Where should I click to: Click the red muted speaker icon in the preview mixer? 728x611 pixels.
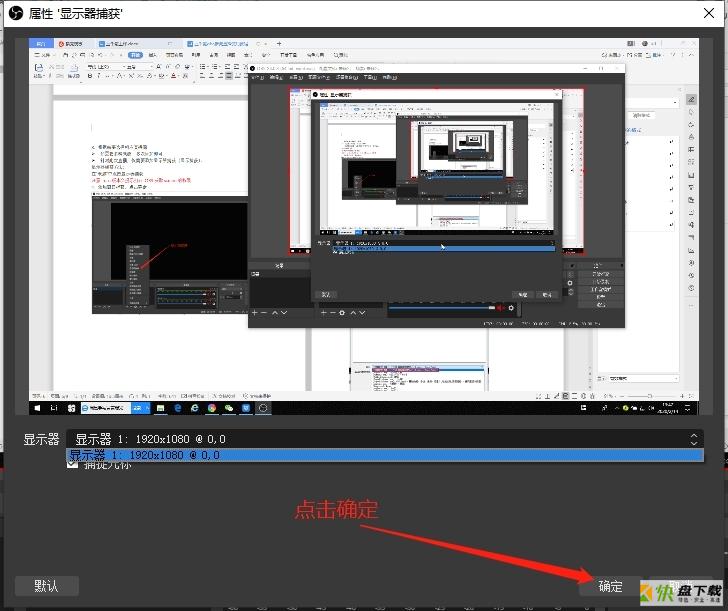pos(500,308)
